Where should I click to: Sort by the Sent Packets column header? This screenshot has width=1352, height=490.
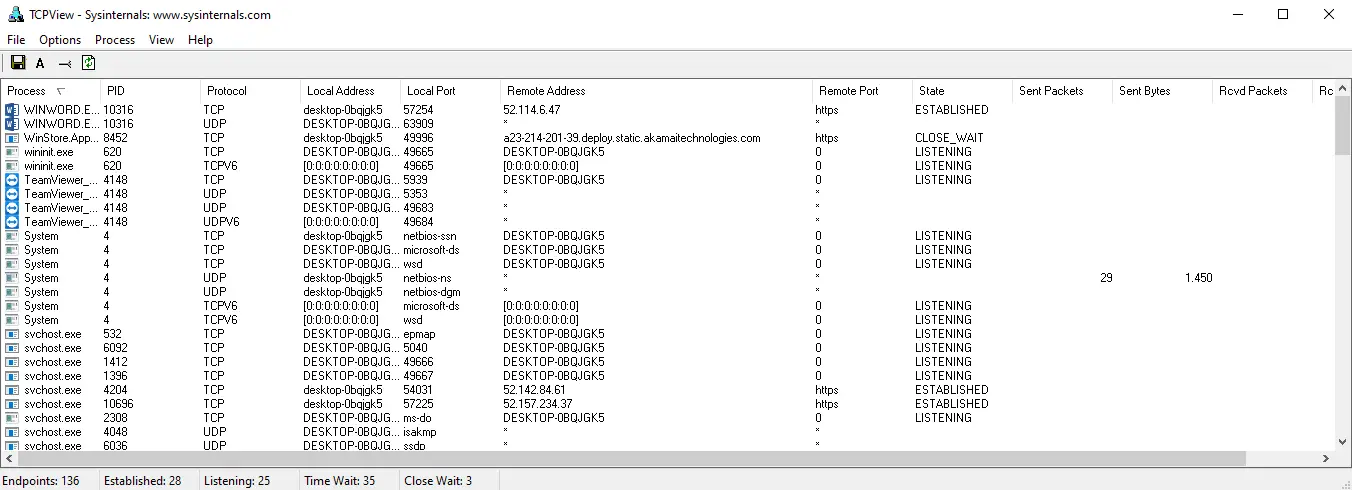tap(1062, 91)
